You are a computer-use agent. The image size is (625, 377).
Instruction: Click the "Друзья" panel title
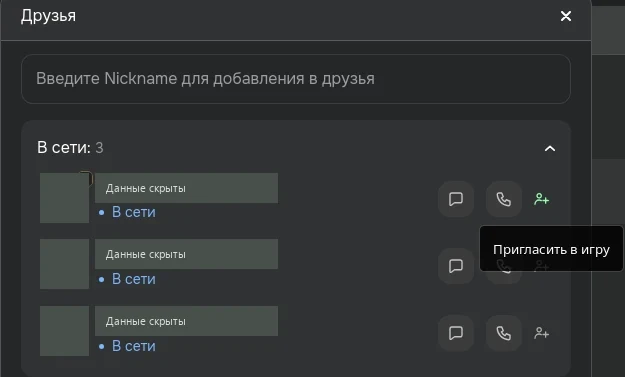[48, 16]
